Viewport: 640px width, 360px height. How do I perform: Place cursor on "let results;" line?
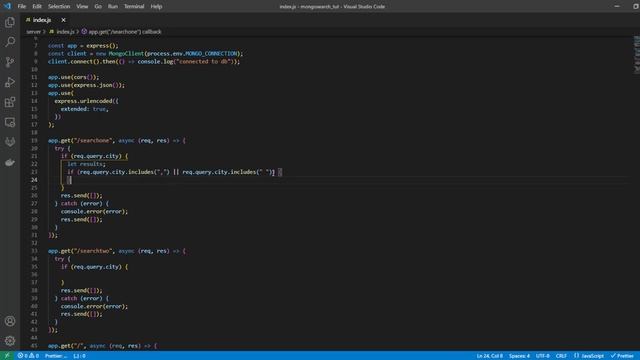click(x=86, y=164)
